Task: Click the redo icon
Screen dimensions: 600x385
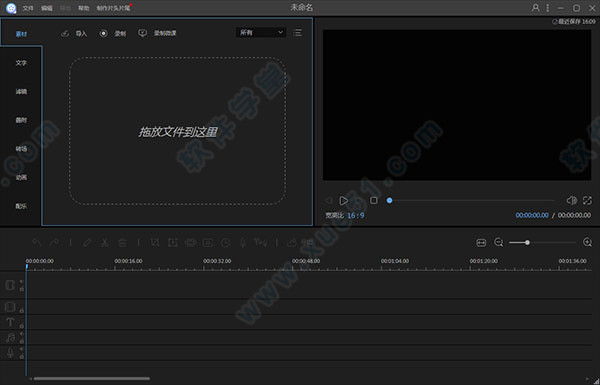Action: pyautogui.click(x=54, y=242)
